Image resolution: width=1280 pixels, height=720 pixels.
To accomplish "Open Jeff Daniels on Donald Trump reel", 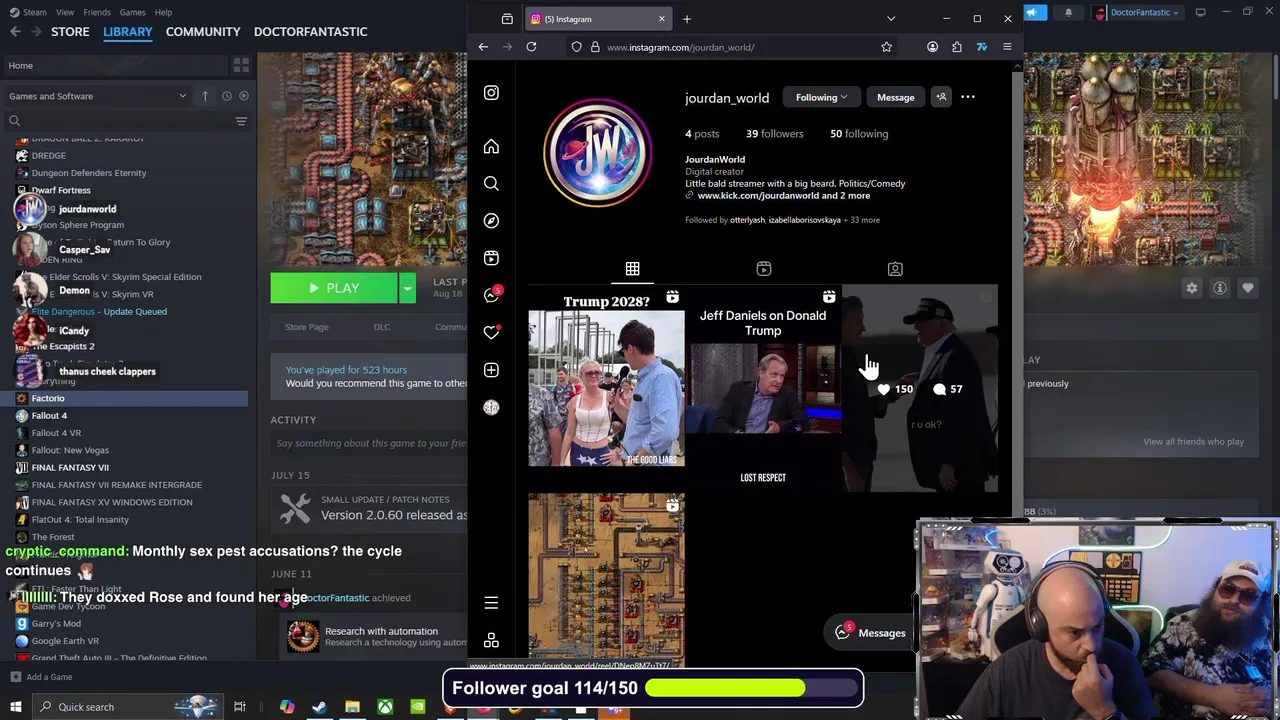I will pos(763,388).
